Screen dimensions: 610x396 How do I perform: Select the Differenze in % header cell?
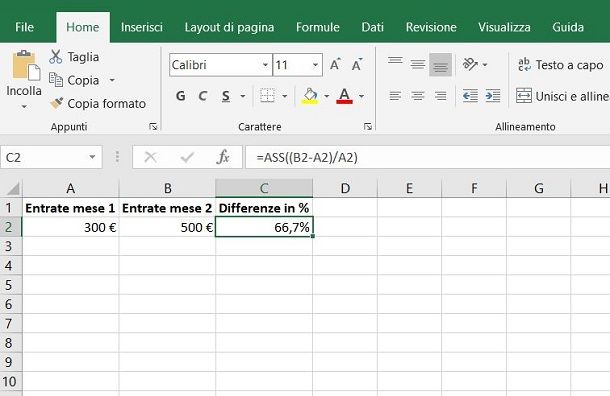coord(264,208)
